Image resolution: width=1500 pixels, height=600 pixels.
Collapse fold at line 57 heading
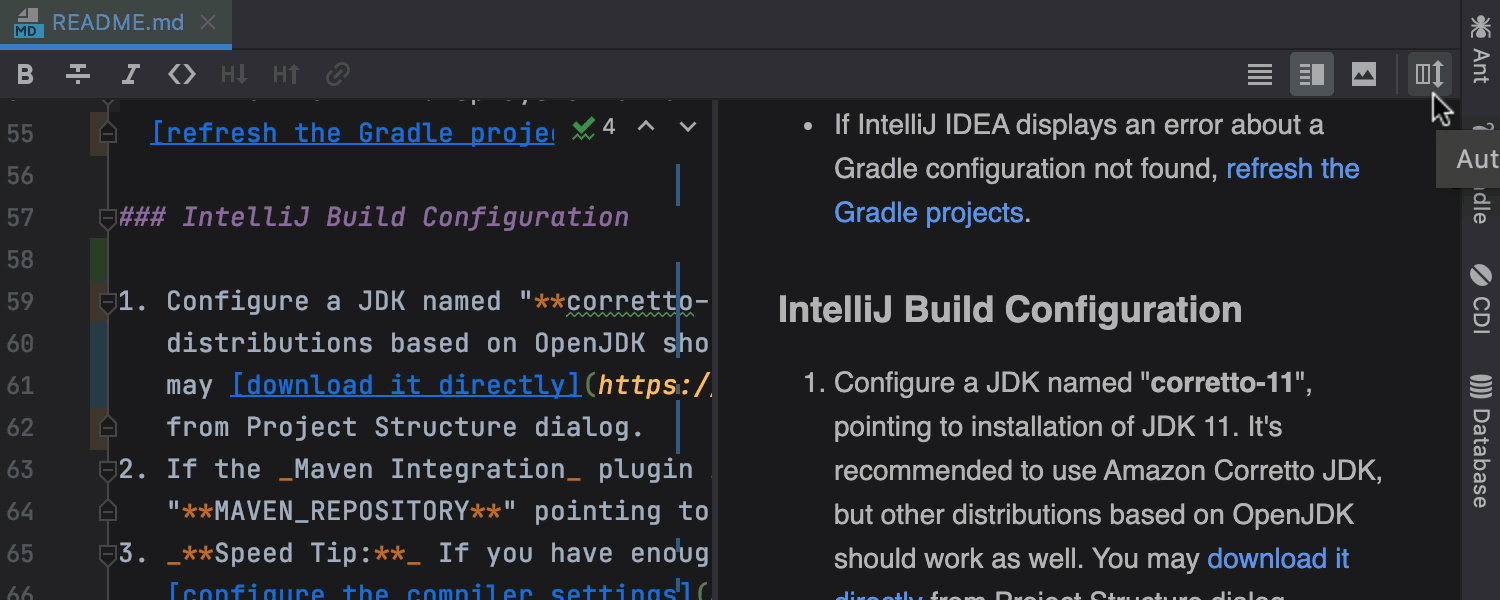point(107,217)
